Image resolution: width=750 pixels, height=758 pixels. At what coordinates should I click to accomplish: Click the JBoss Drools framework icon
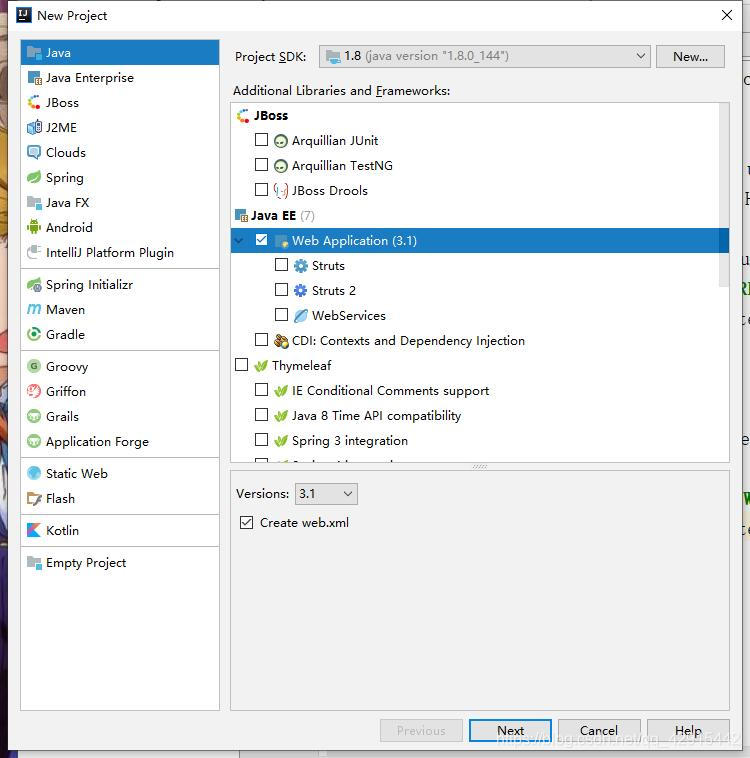[x=280, y=190]
